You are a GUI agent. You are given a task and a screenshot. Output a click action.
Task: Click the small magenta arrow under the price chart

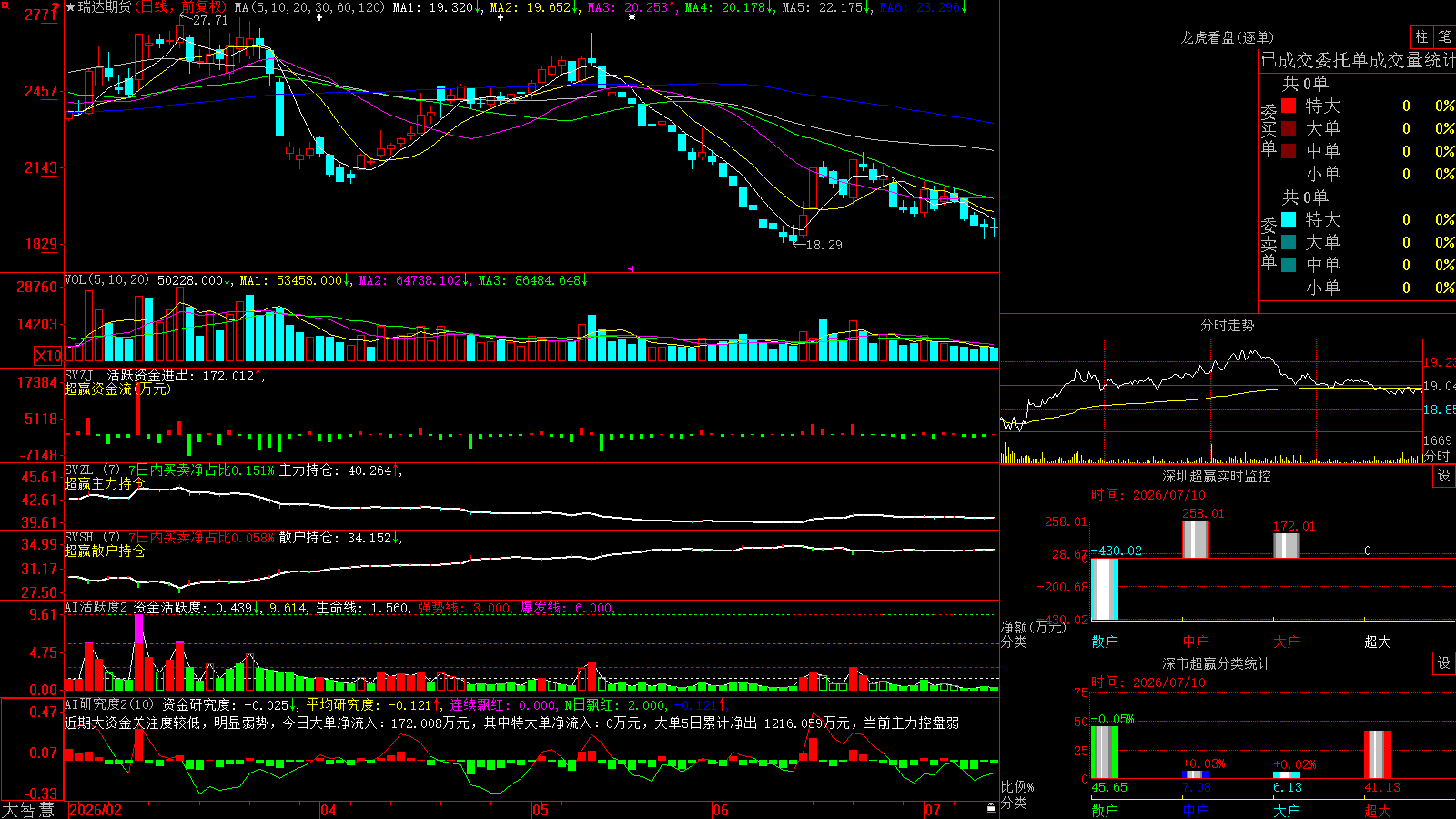[x=631, y=268]
